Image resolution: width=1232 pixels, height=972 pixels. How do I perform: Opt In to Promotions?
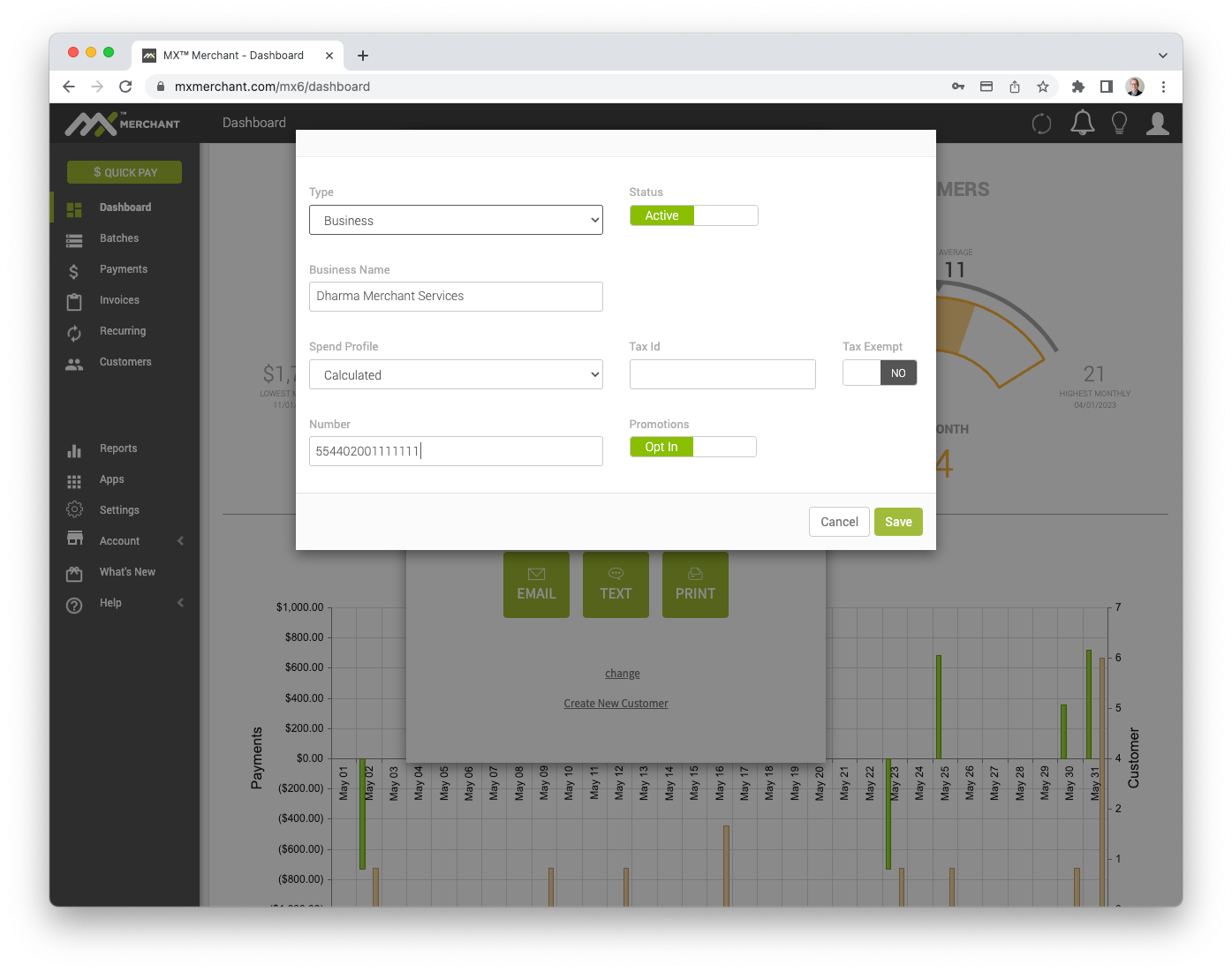(661, 446)
